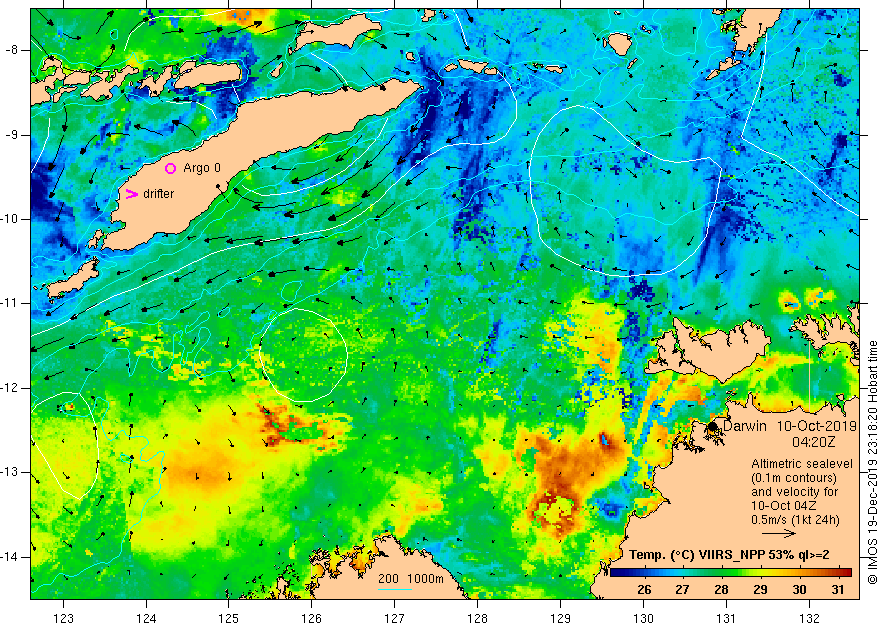Click the cyan bathymetry legend line sample
880x630 pixels.
coord(395,589)
